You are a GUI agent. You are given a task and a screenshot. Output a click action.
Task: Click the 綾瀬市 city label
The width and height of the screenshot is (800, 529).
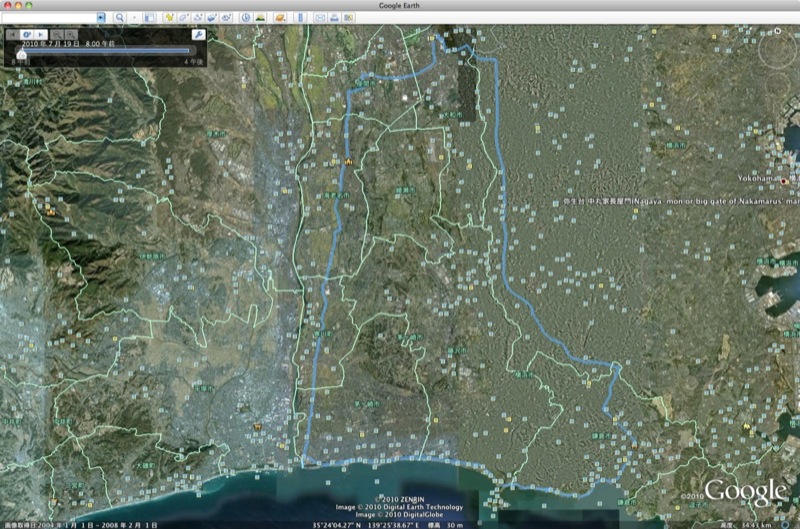pos(406,190)
